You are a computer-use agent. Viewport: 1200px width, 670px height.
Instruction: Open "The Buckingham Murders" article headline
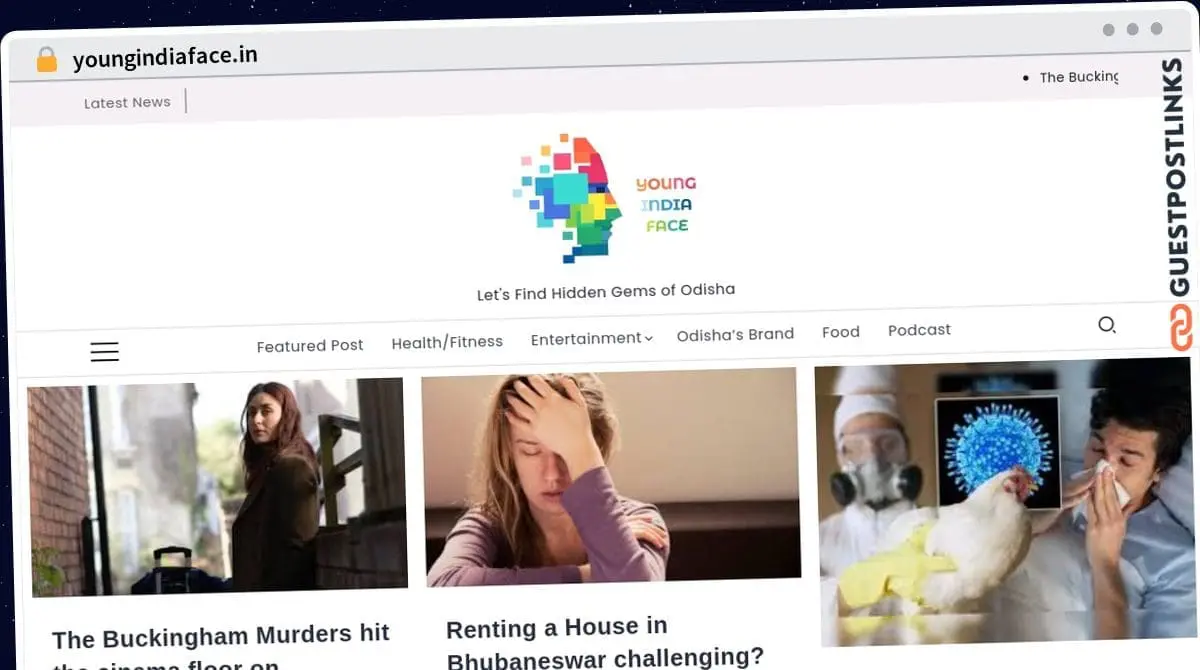pos(220,648)
